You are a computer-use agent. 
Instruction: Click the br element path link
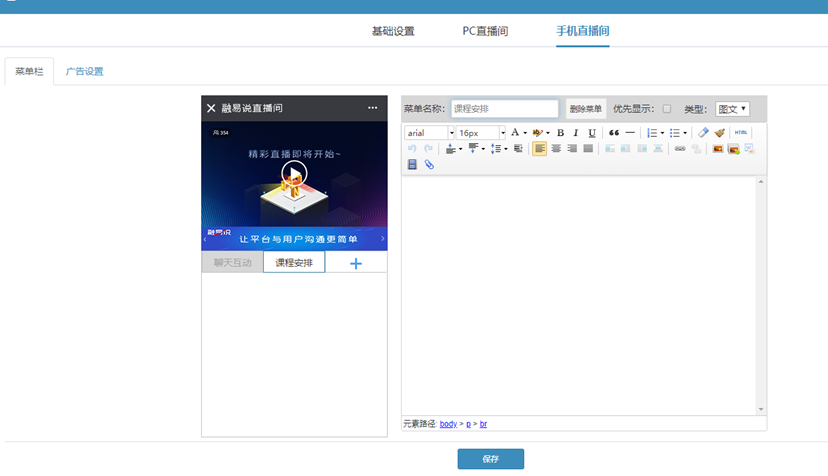[483, 424]
